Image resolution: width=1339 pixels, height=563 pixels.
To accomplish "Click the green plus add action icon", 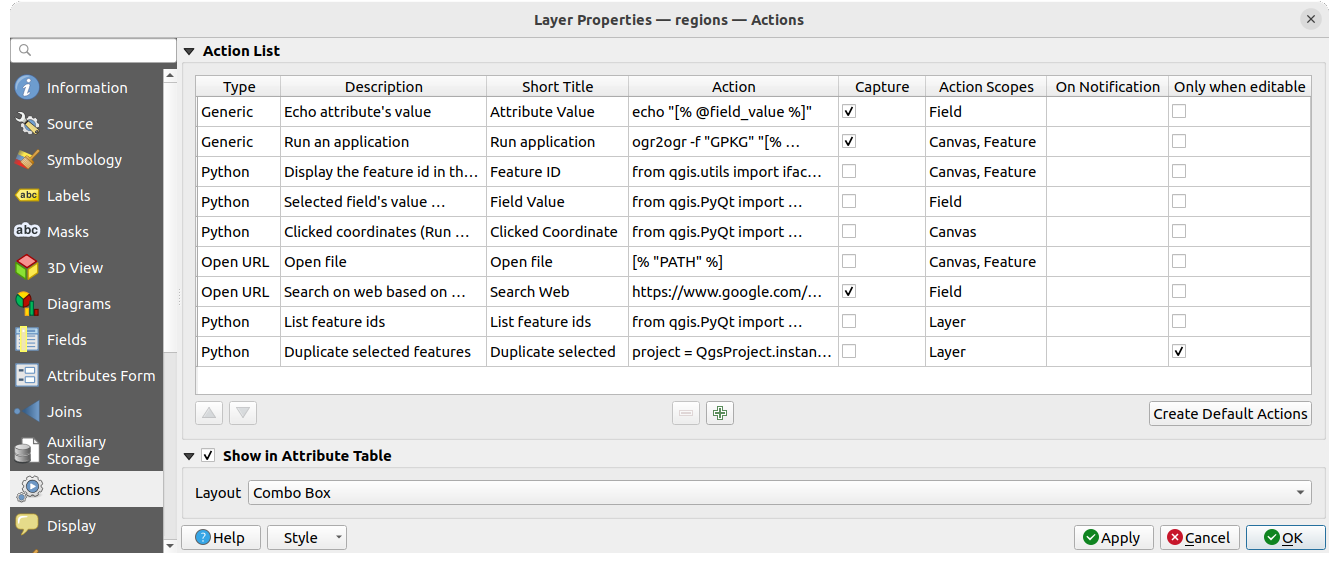I will (719, 413).
